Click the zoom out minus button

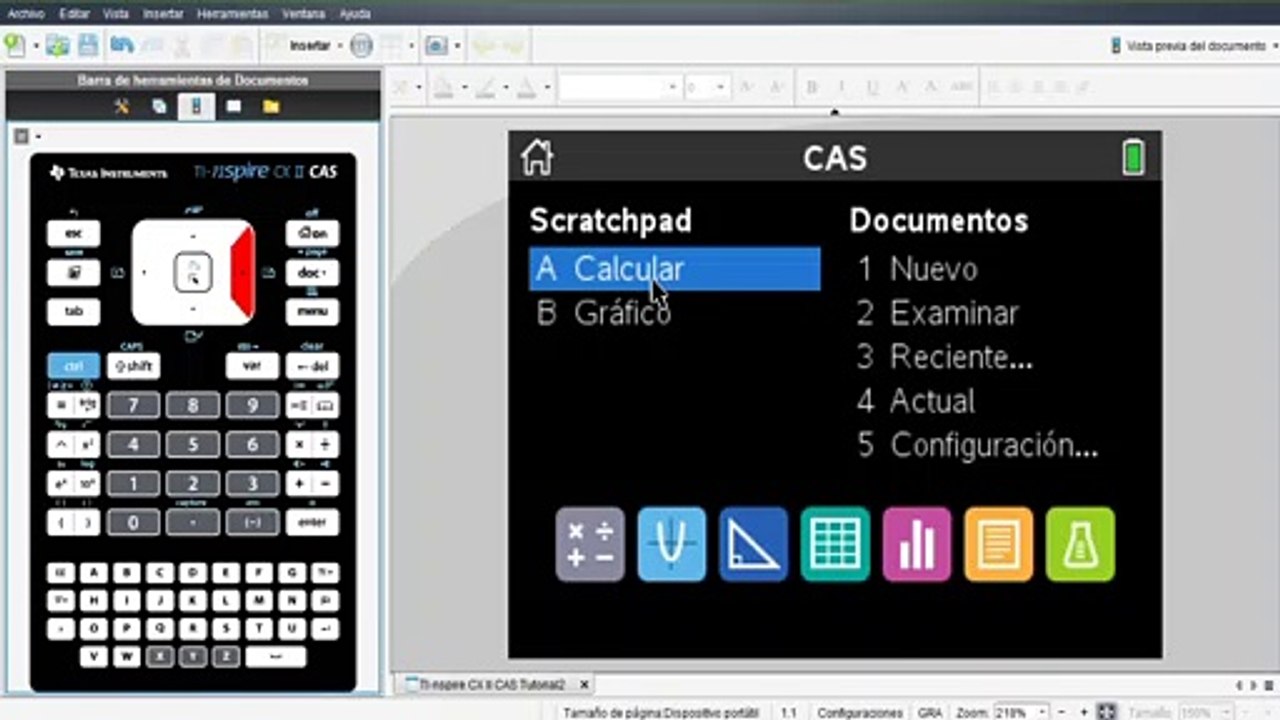1062,712
